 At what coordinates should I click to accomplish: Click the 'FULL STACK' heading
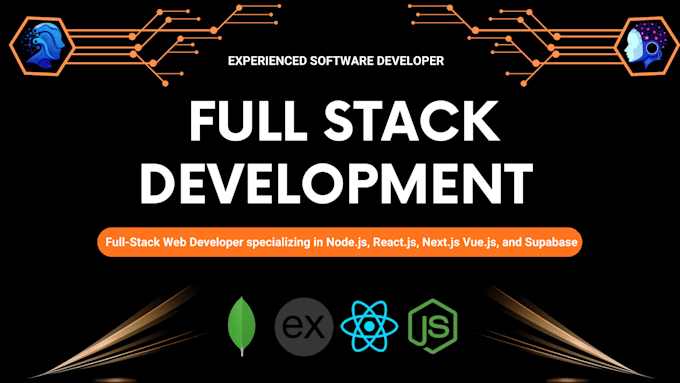coord(344,121)
